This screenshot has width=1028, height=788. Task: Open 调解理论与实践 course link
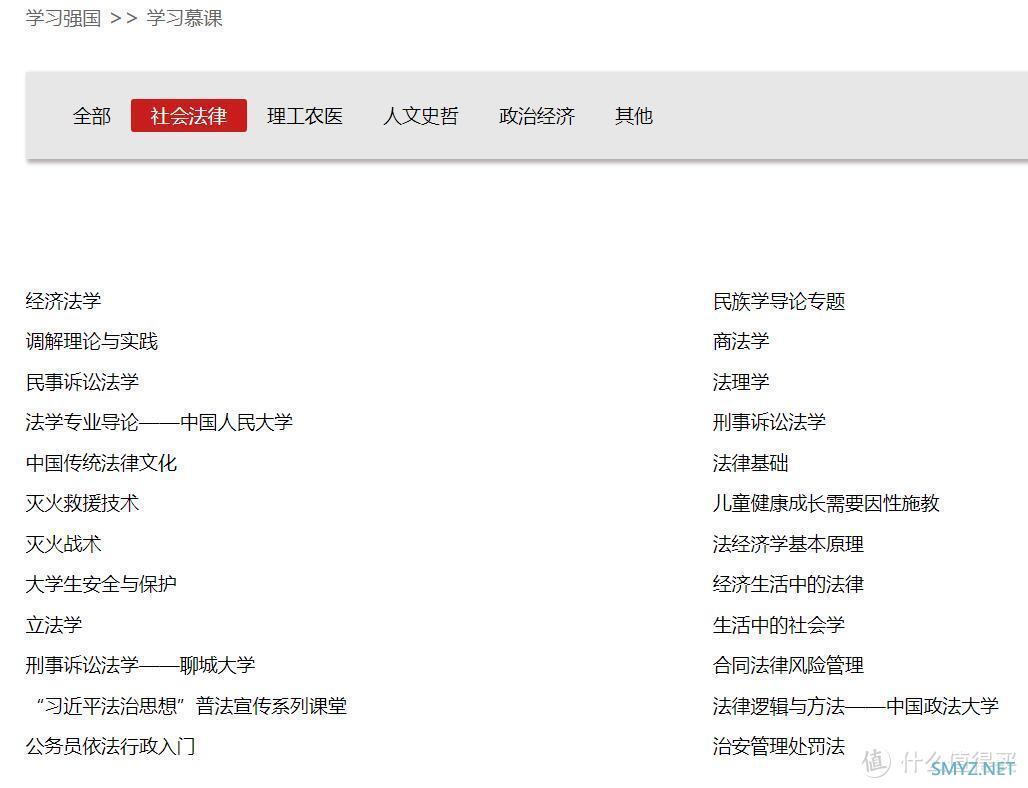(x=91, y=342)
